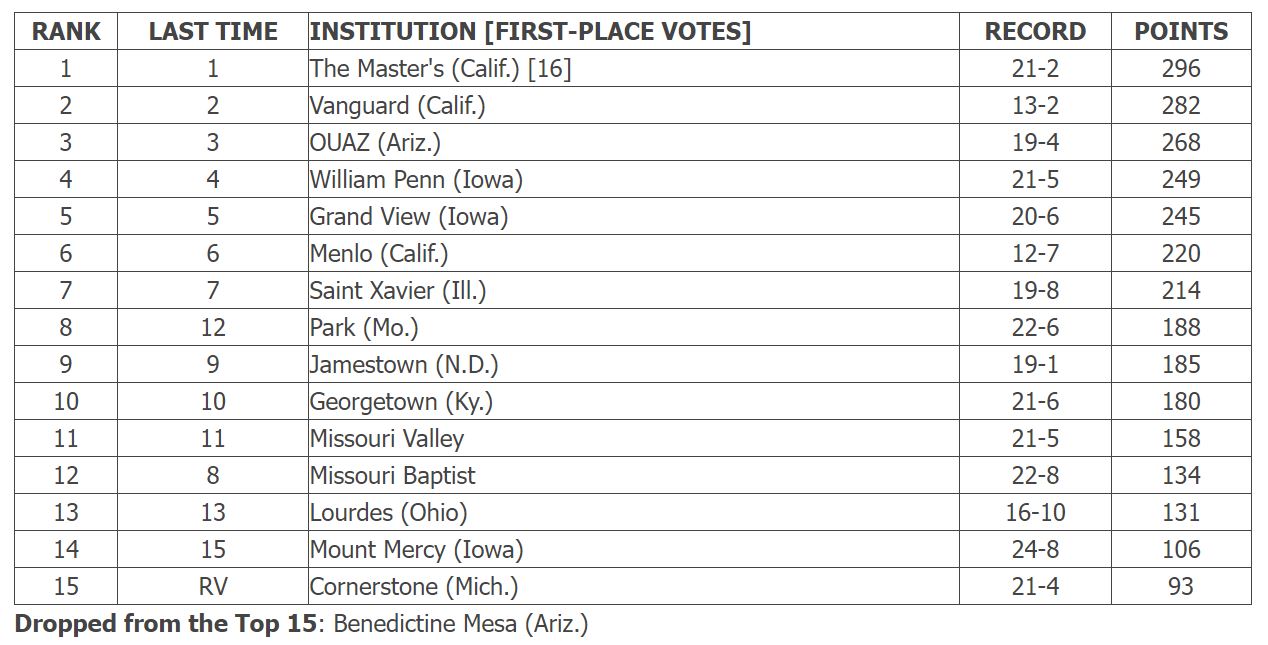This screenshot has height=645, width=1268.
Task: Click the RECORD column header
Action: click(1035, 31)
